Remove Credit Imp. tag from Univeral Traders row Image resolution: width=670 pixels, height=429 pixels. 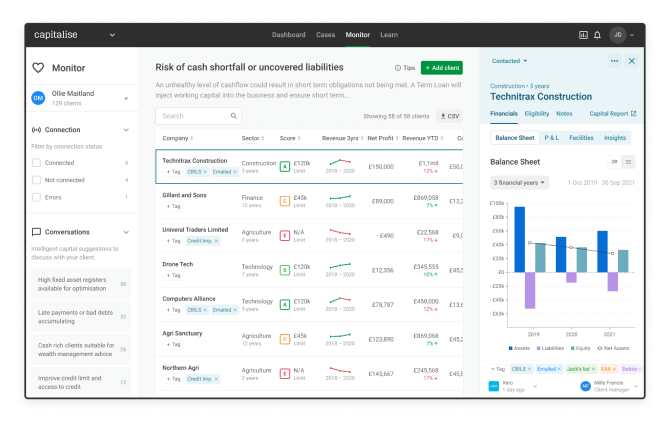(216, 241)
